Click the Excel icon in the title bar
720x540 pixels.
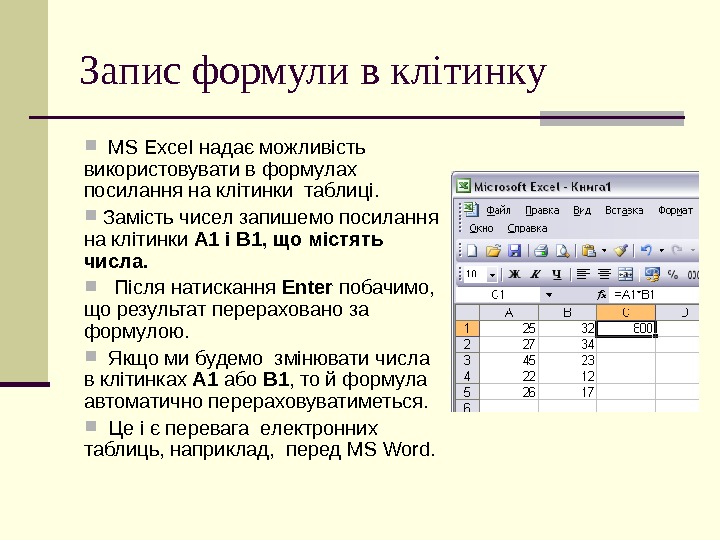(463, 186)
